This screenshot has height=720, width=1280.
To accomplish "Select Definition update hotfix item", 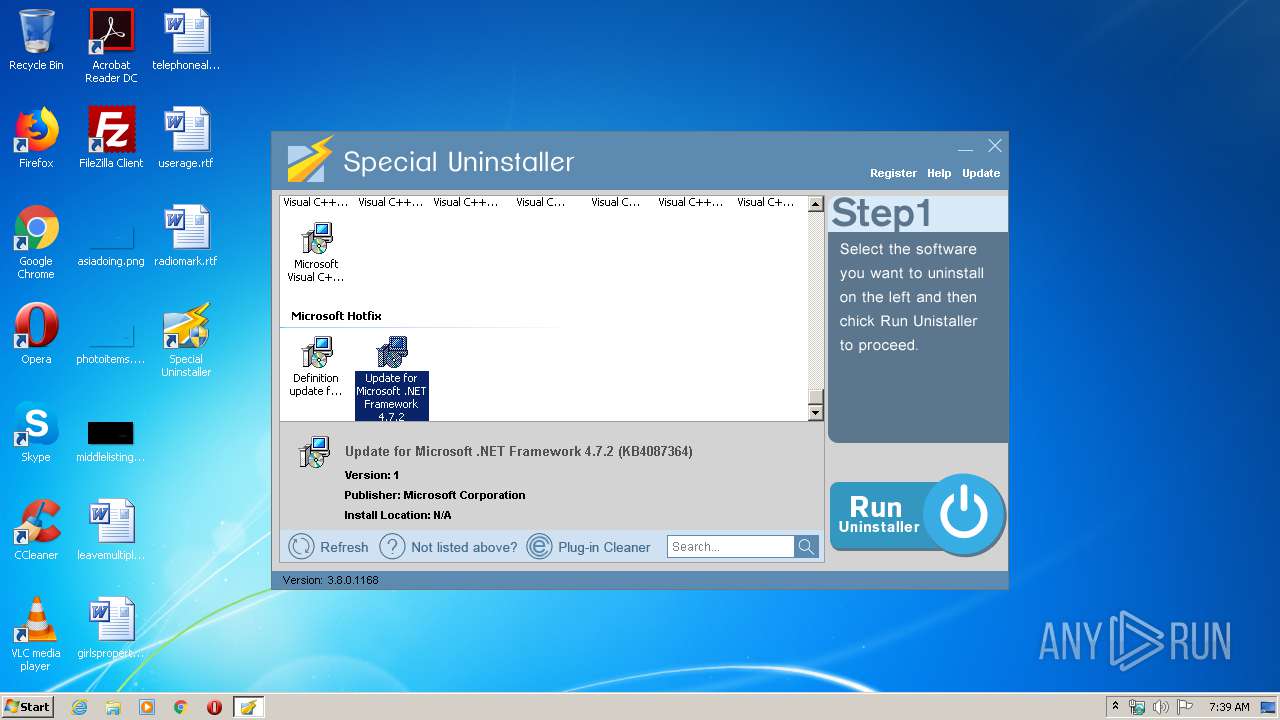I will (316, 366).
